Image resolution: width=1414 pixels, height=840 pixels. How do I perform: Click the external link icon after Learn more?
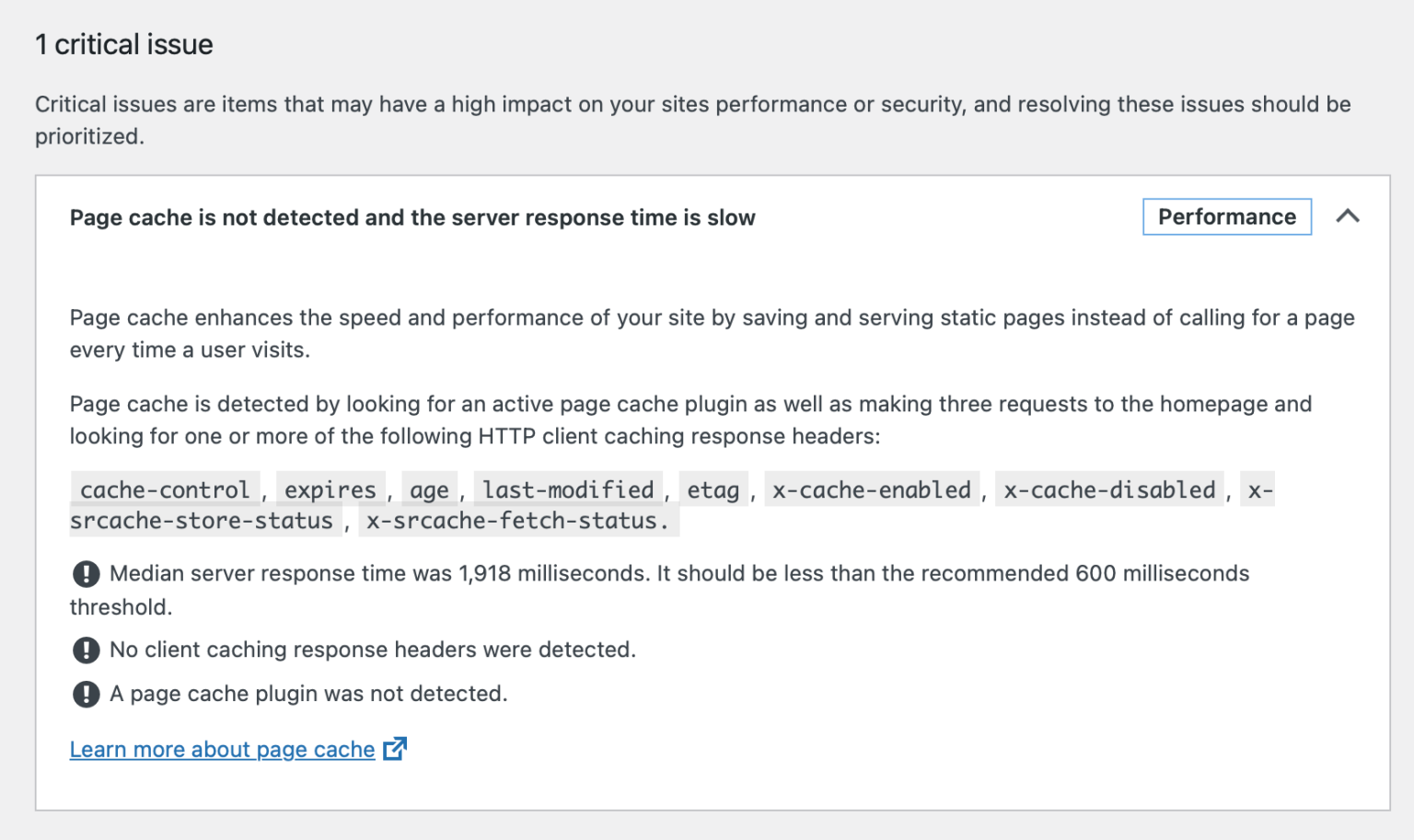pyautogui.click(x=395, y=749)
